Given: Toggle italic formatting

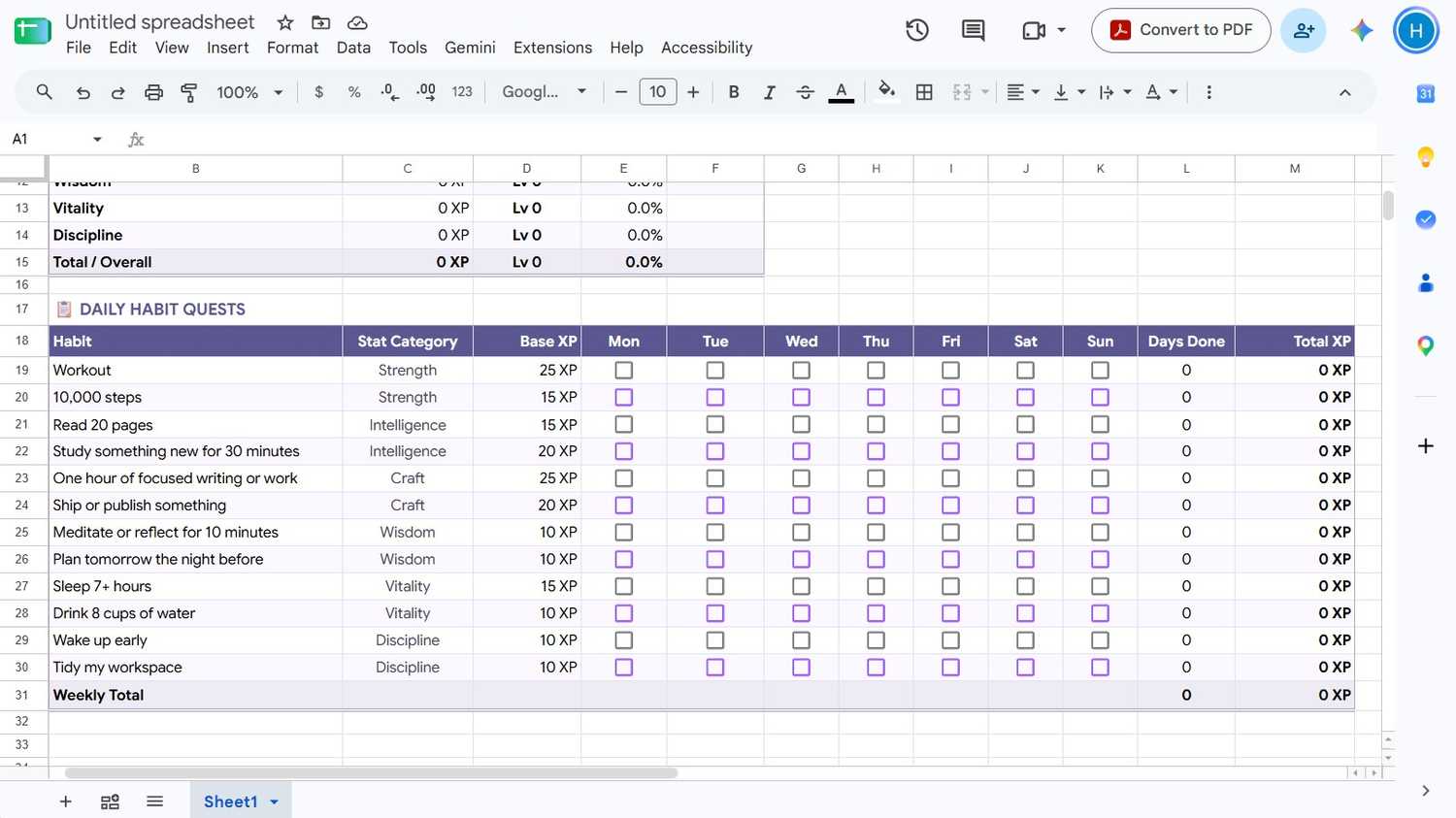Looking at the screenshot, I should coord(769,92).
